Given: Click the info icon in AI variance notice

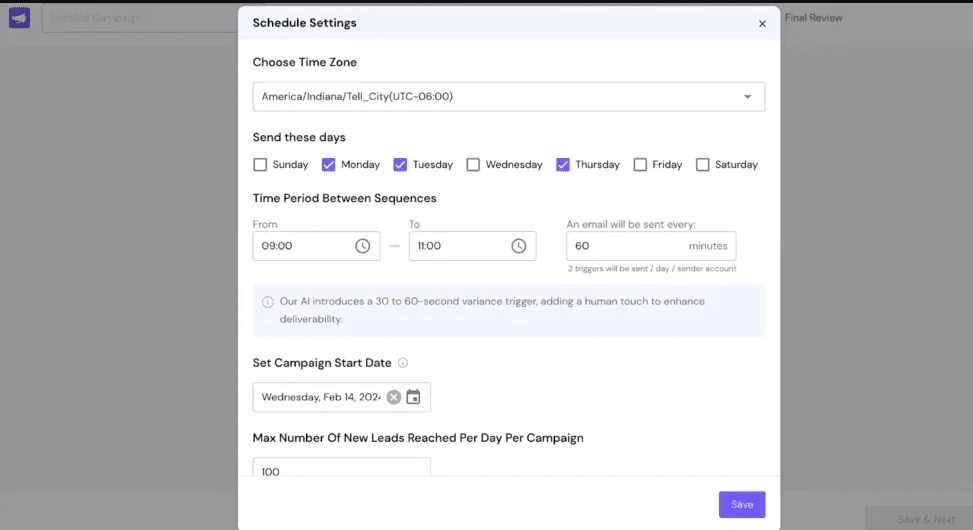Looking at the screenshot, I should [x=268, y=302].
